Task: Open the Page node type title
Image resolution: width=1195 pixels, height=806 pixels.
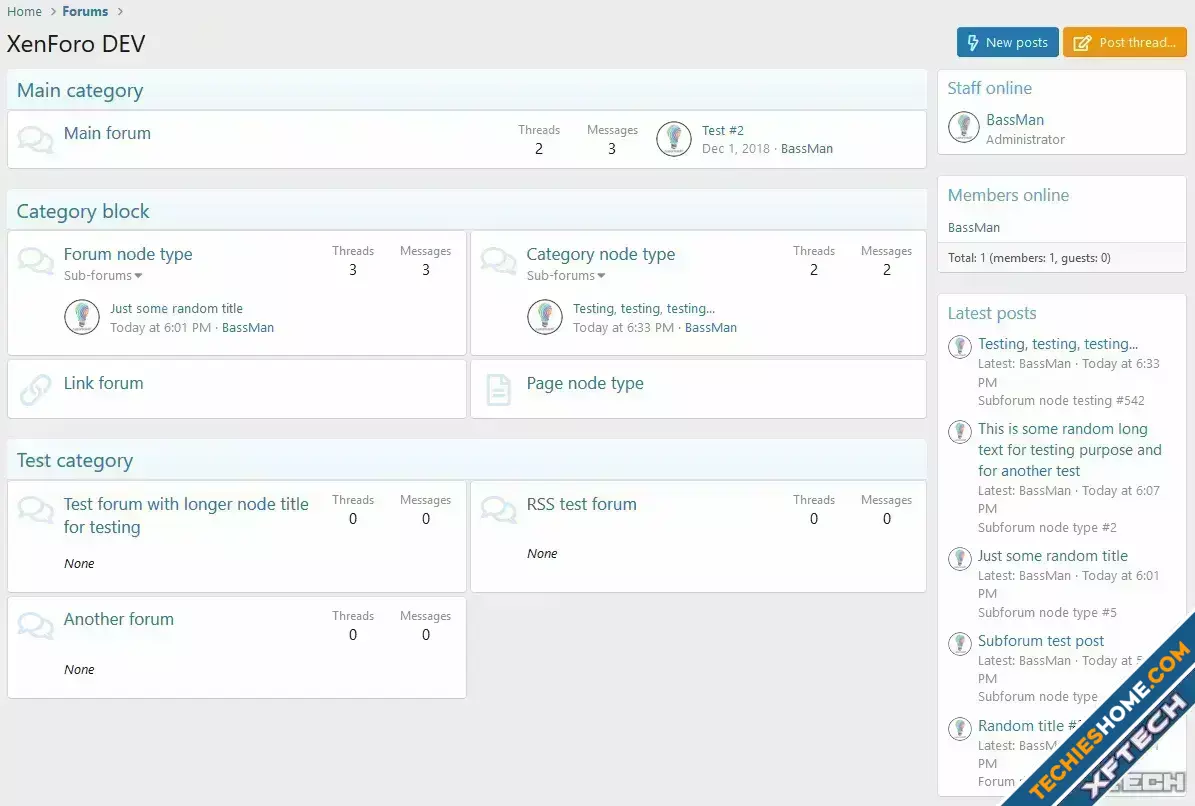Action: point(585,382)
